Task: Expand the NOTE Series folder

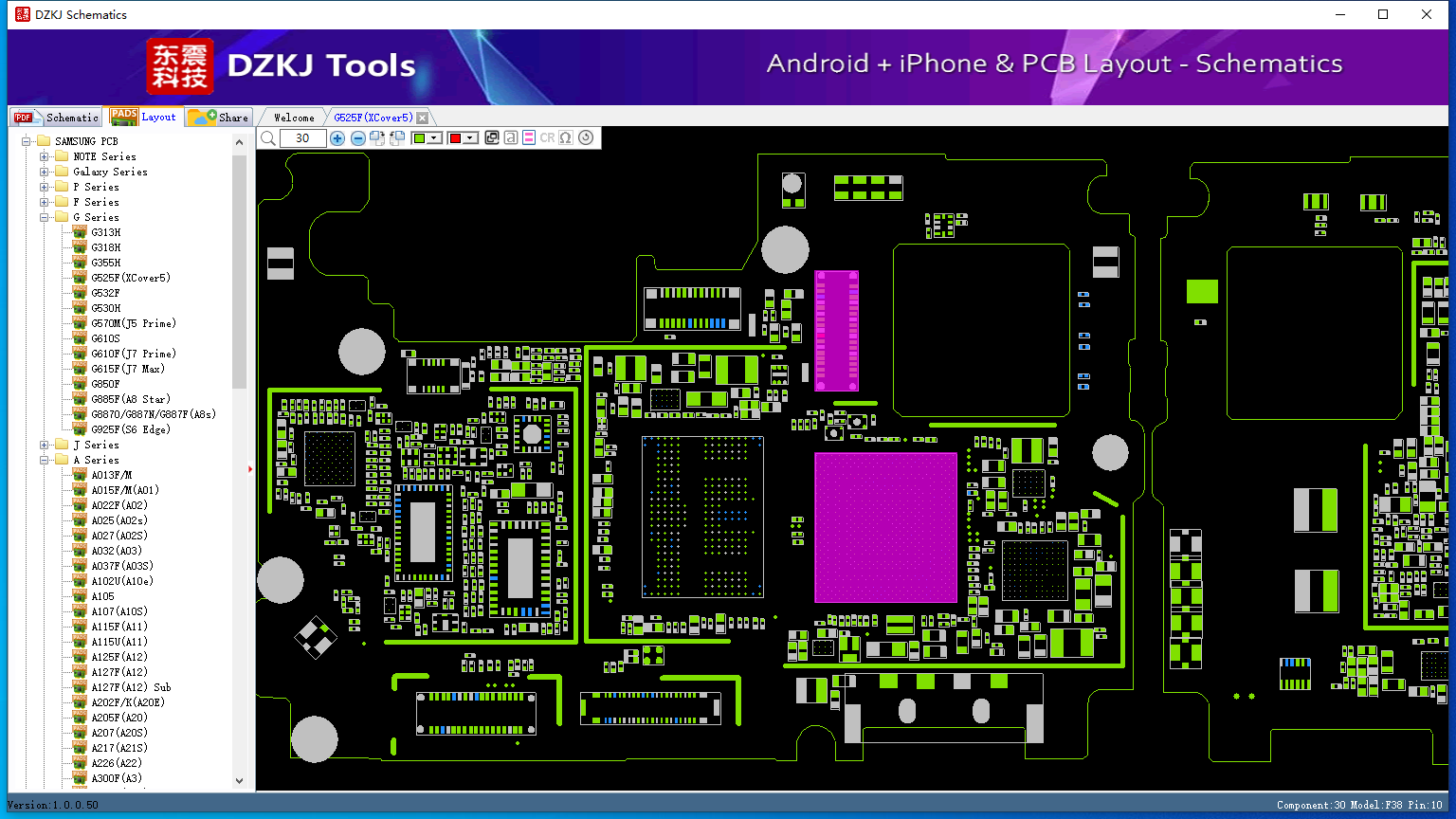Action: (x=45, y=156)
